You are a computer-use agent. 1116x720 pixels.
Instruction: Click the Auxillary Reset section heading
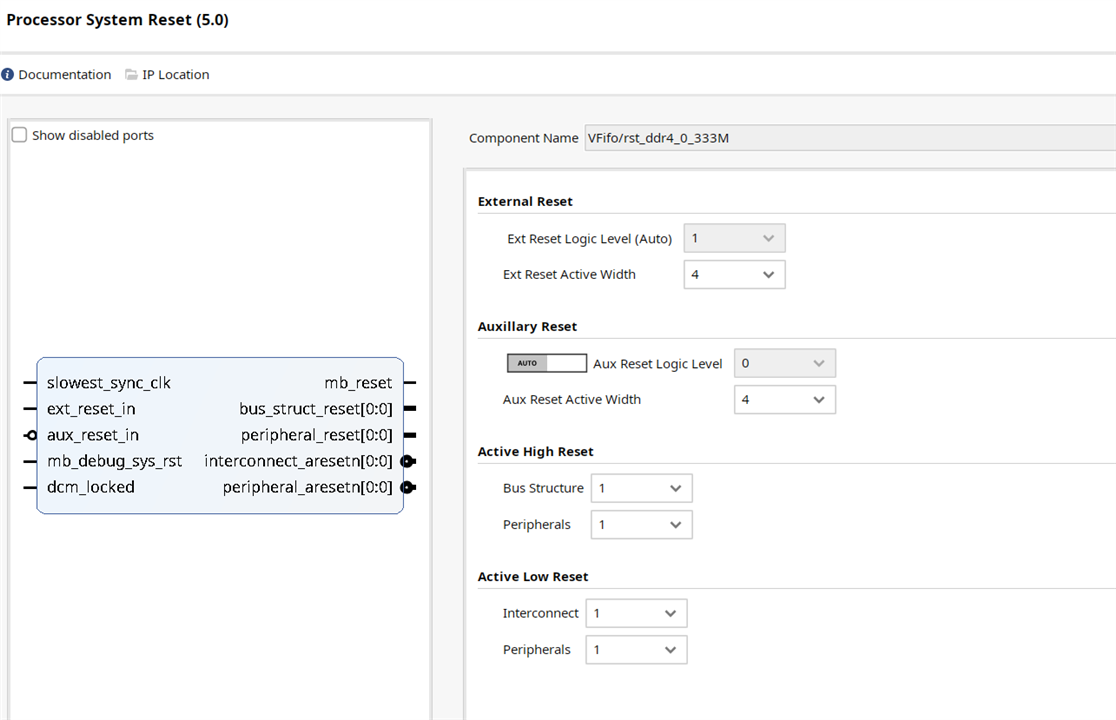[527, 327]
